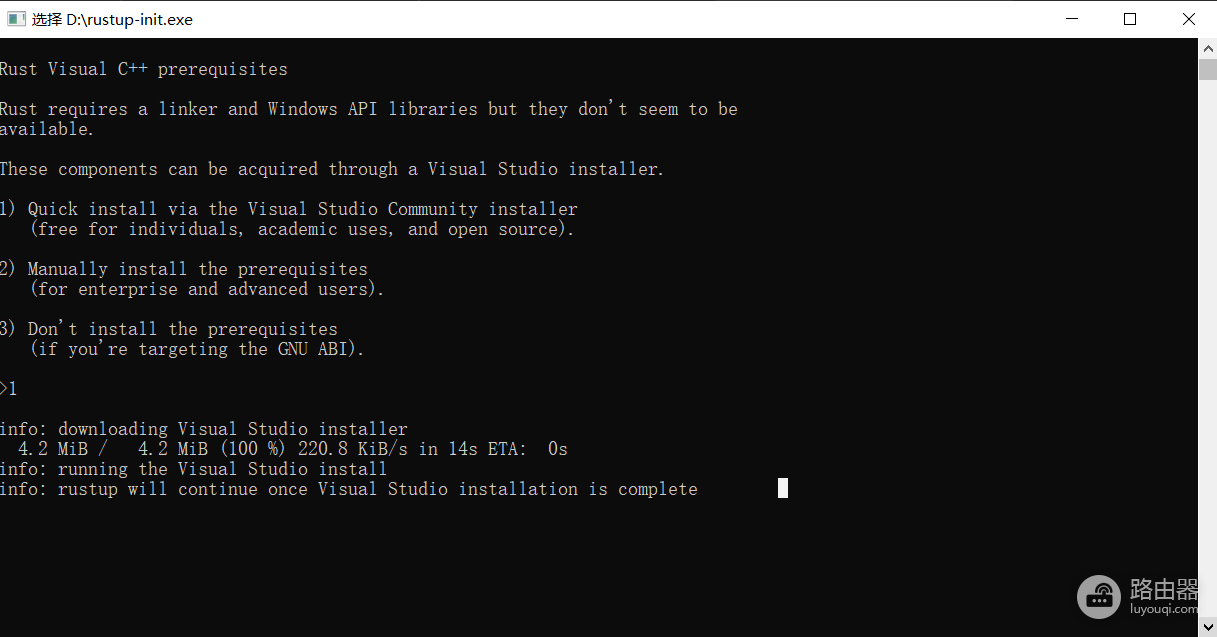Click the console app icon in title bar

tap(16, 19)
